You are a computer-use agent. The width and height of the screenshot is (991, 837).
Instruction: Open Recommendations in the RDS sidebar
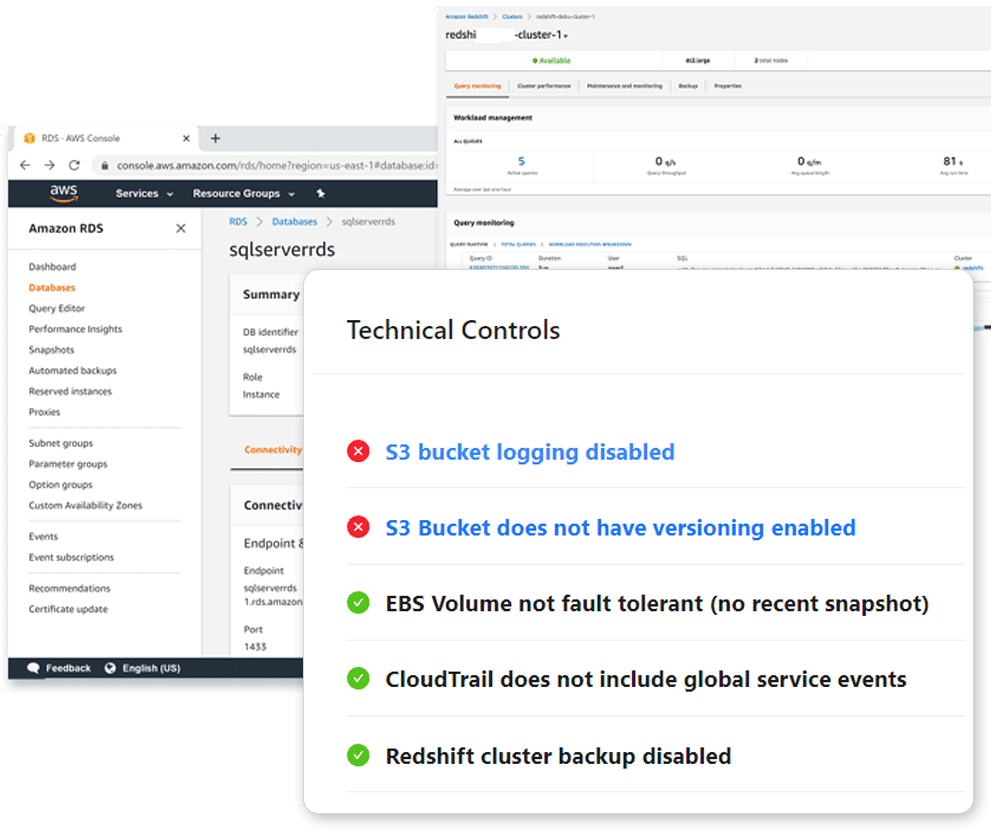pos(70,589)
